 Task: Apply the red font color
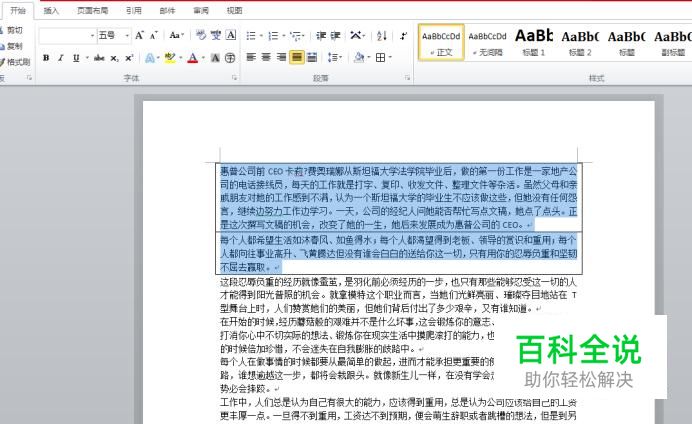[x=193, y=58]
